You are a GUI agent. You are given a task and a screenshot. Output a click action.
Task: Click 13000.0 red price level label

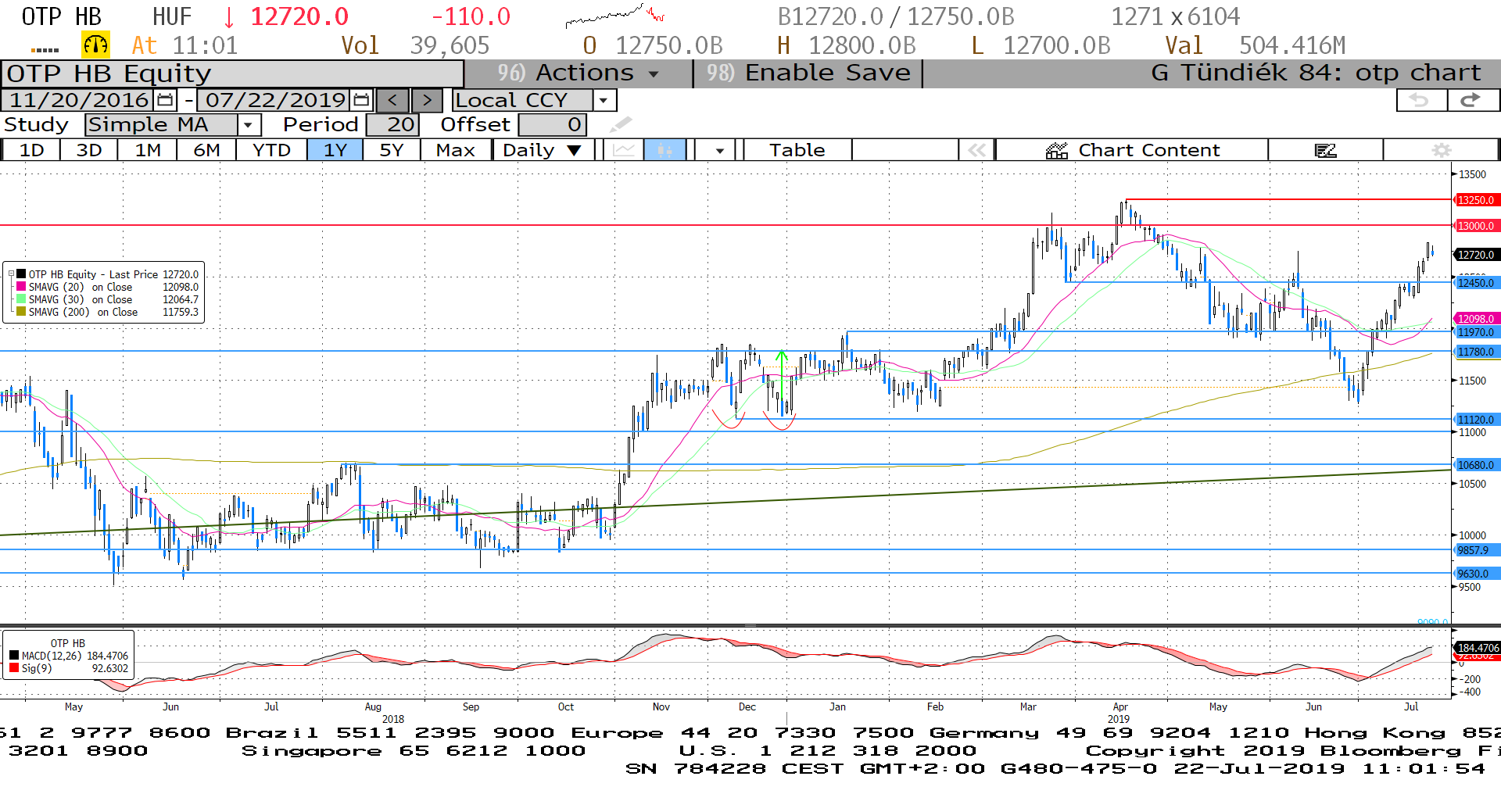click(x=1476, y=226)
